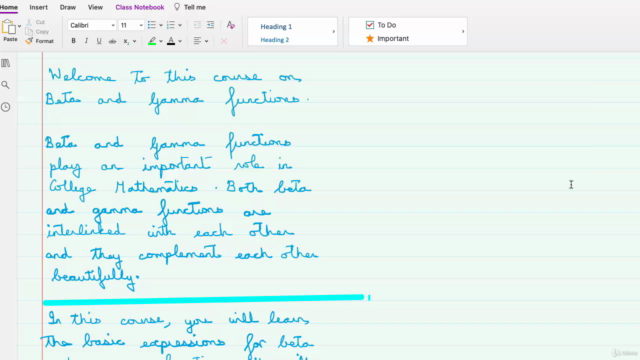
Task: Toggle italic formatting
Action: tap(86, 41)
